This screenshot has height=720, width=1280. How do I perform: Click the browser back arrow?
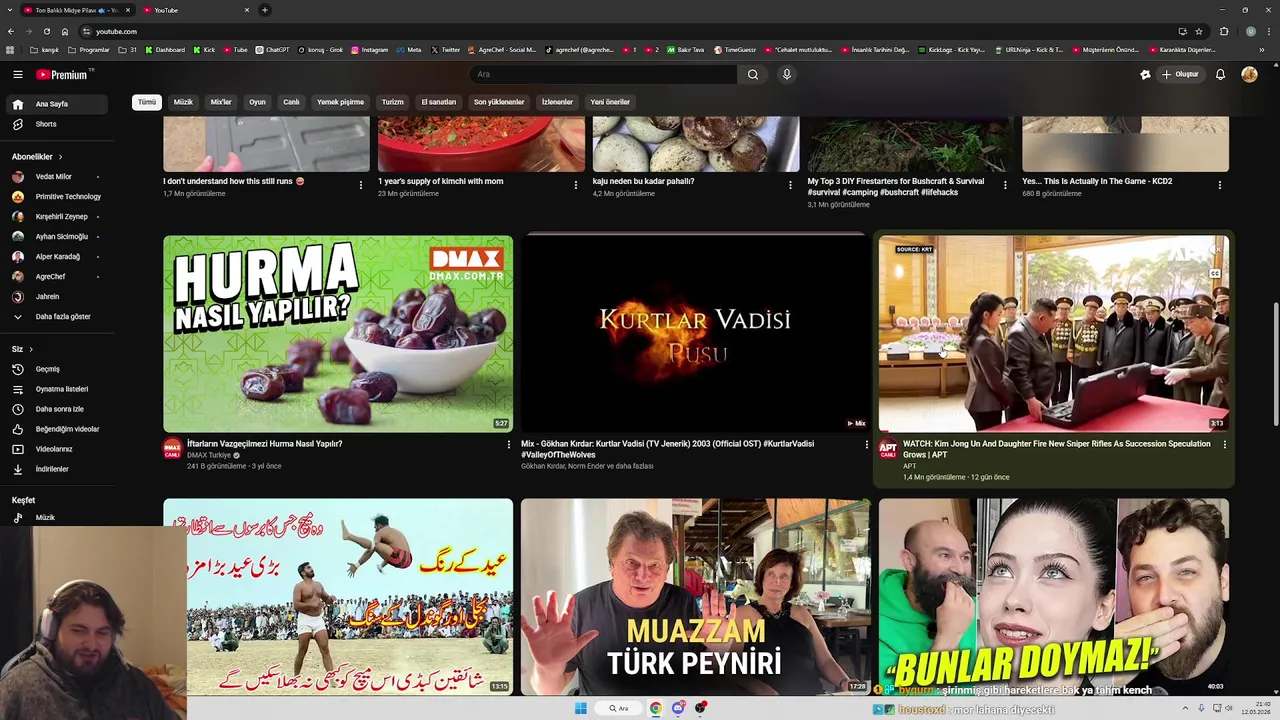click(11, 31)
